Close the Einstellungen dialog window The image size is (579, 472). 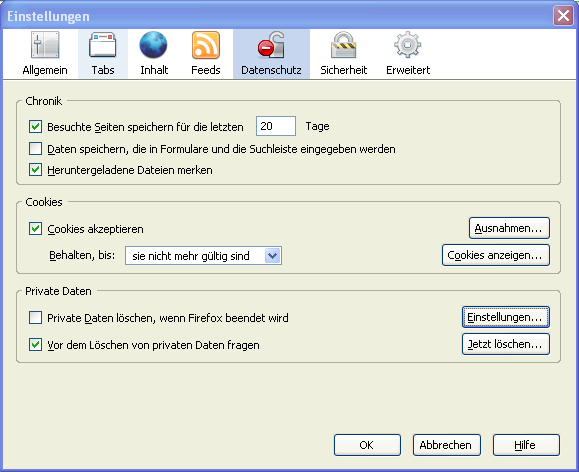click(x=563, y=16)
